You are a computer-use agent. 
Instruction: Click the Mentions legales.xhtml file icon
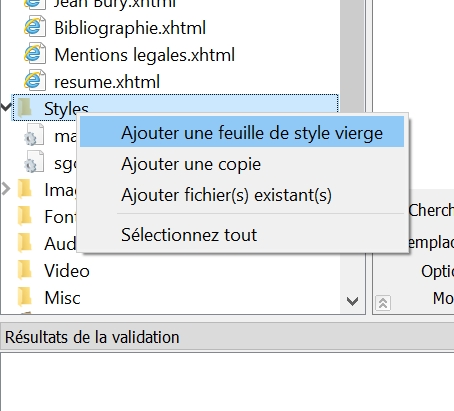[35, 54]
